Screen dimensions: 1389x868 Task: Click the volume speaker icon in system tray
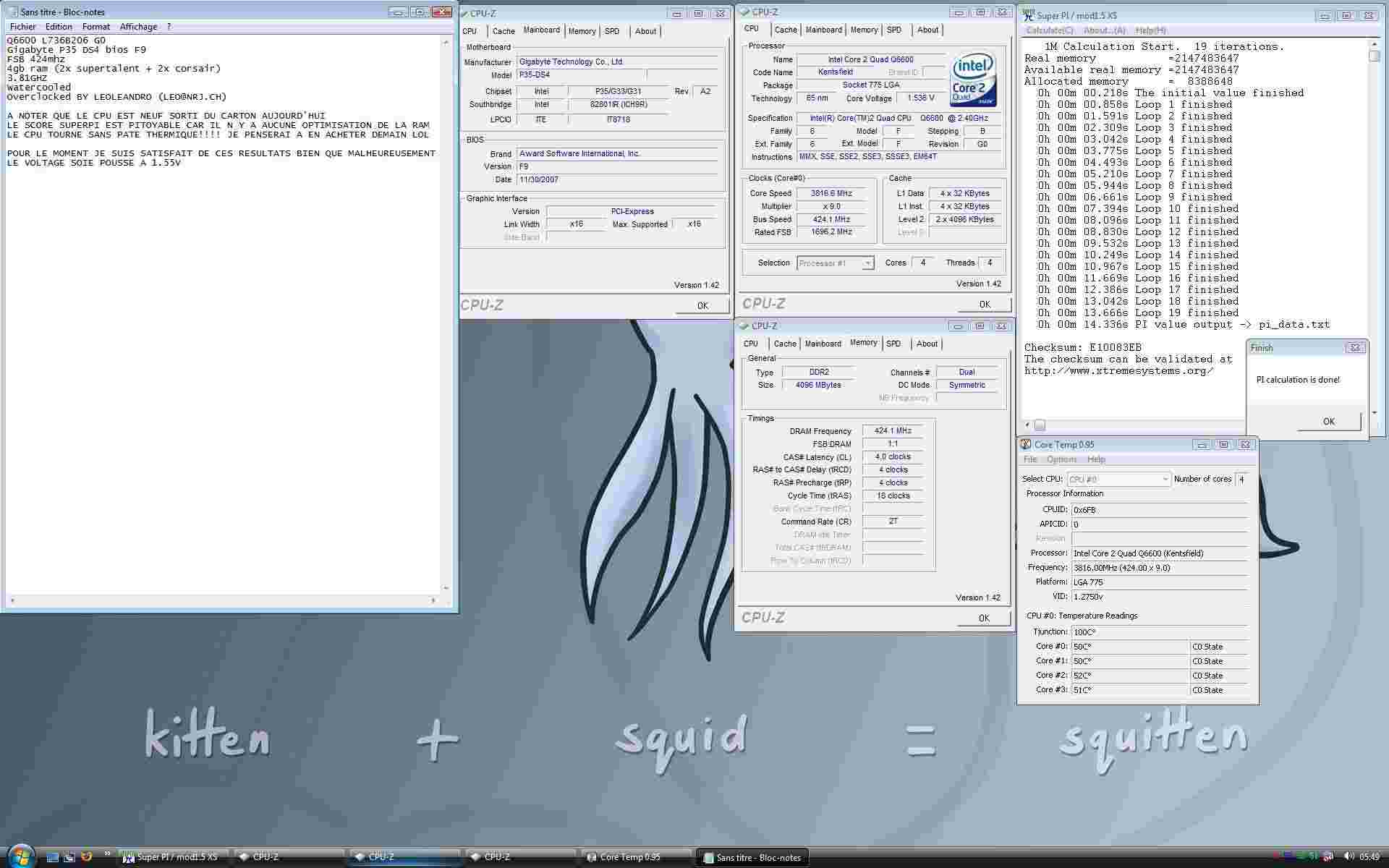coord(1348,857)
